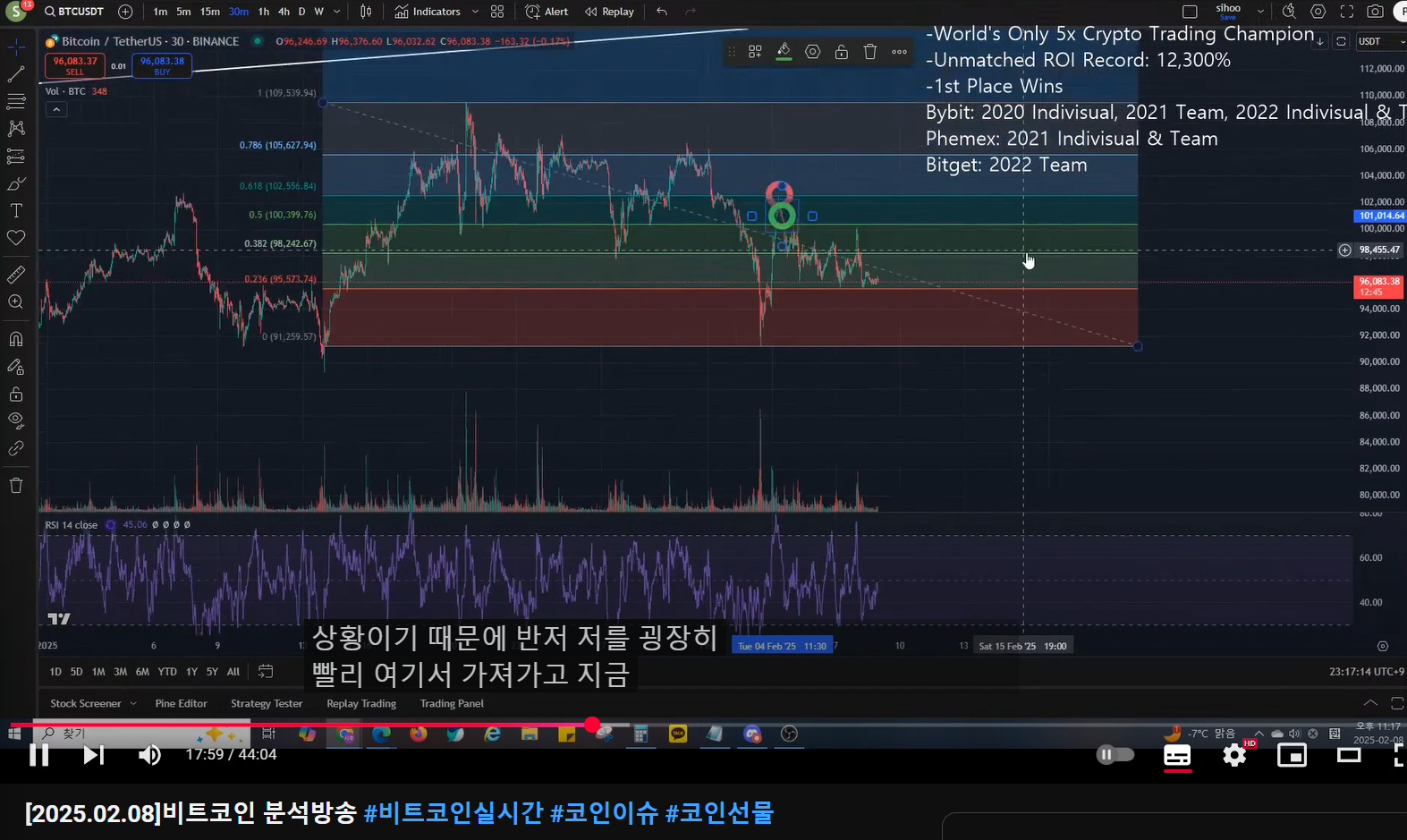
Task: Switch to the 1m timeframe
Action: click(x=160, y=12)
